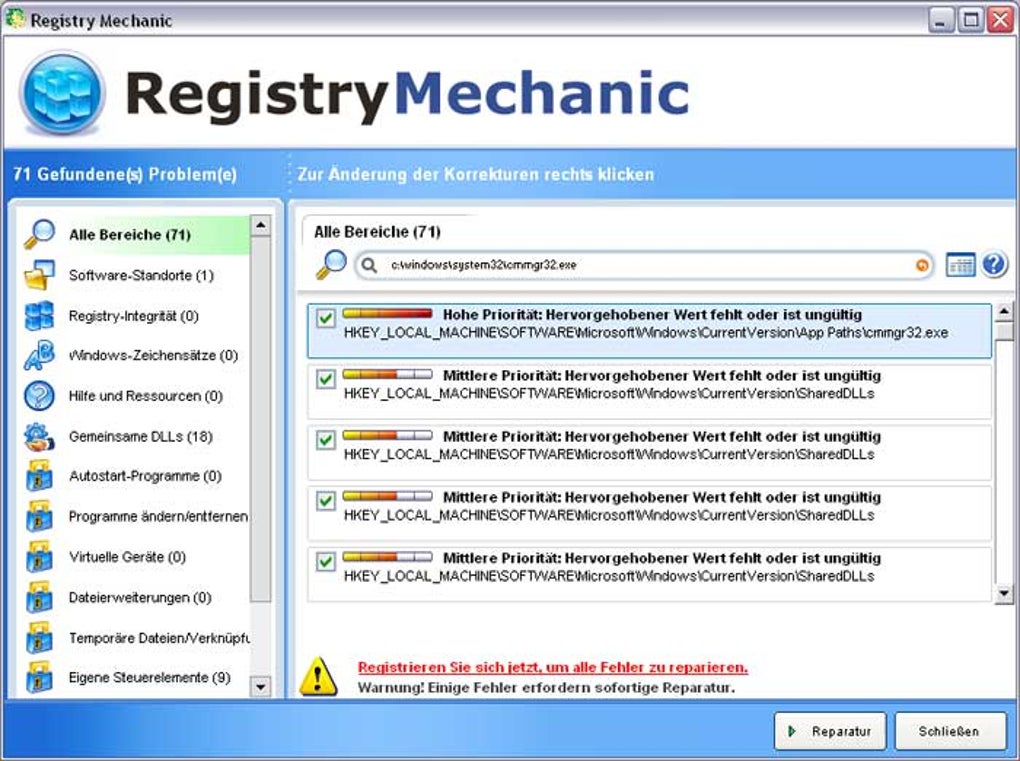The width and height of the screenshot is (1020, 761).
Task: Click the Software-Standorte folder icon
Action: pyautogui.click(x=40, y=275)
